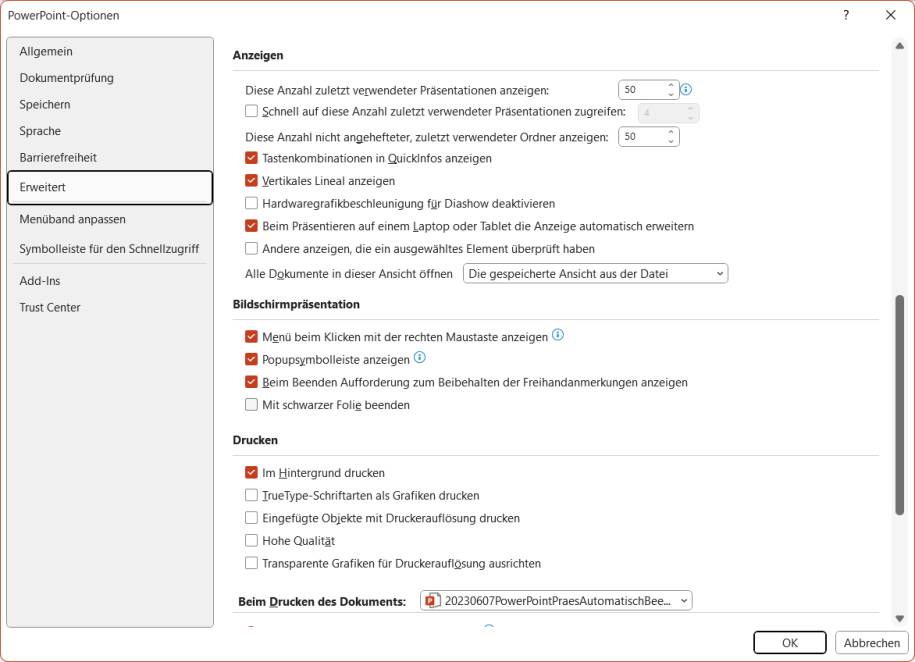
Task: Check Mit schwarzer Folie beenden
Action: [250, 405]
